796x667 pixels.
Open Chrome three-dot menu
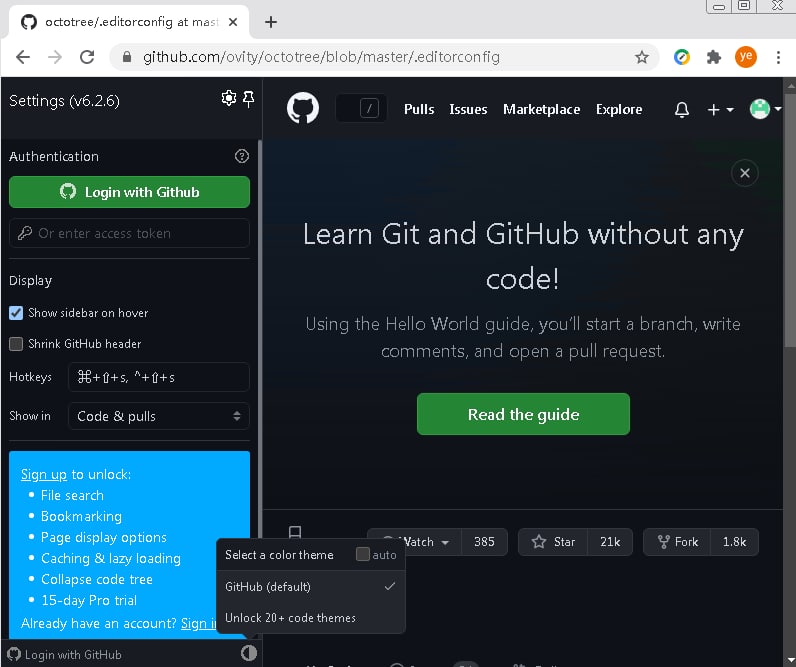778,57
